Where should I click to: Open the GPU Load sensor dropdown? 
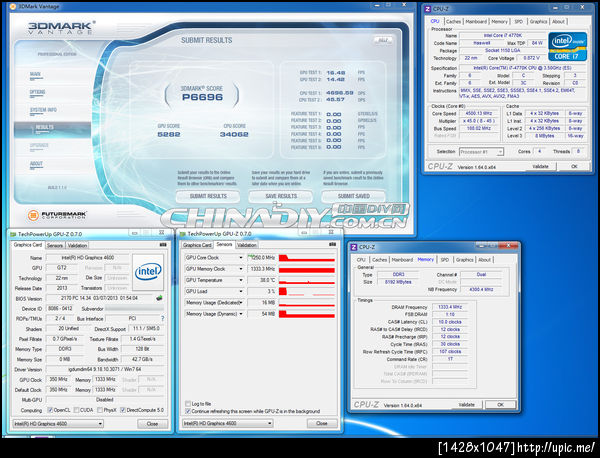pyautogui.click(x=241, y=291)
